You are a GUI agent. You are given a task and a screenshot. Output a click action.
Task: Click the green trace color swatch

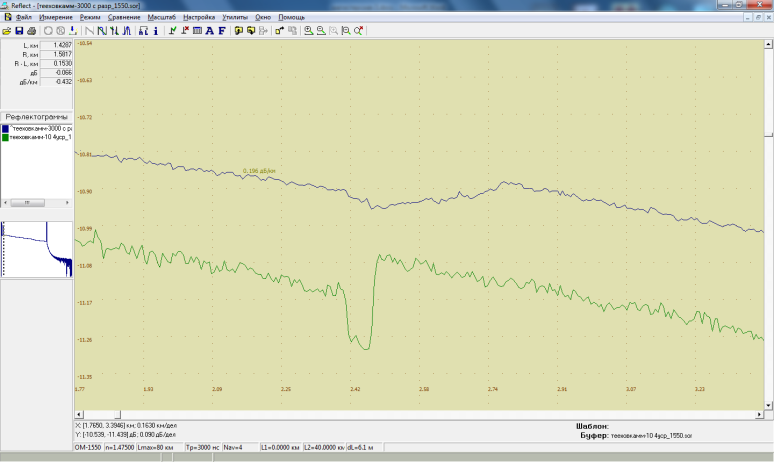(5, 138)
